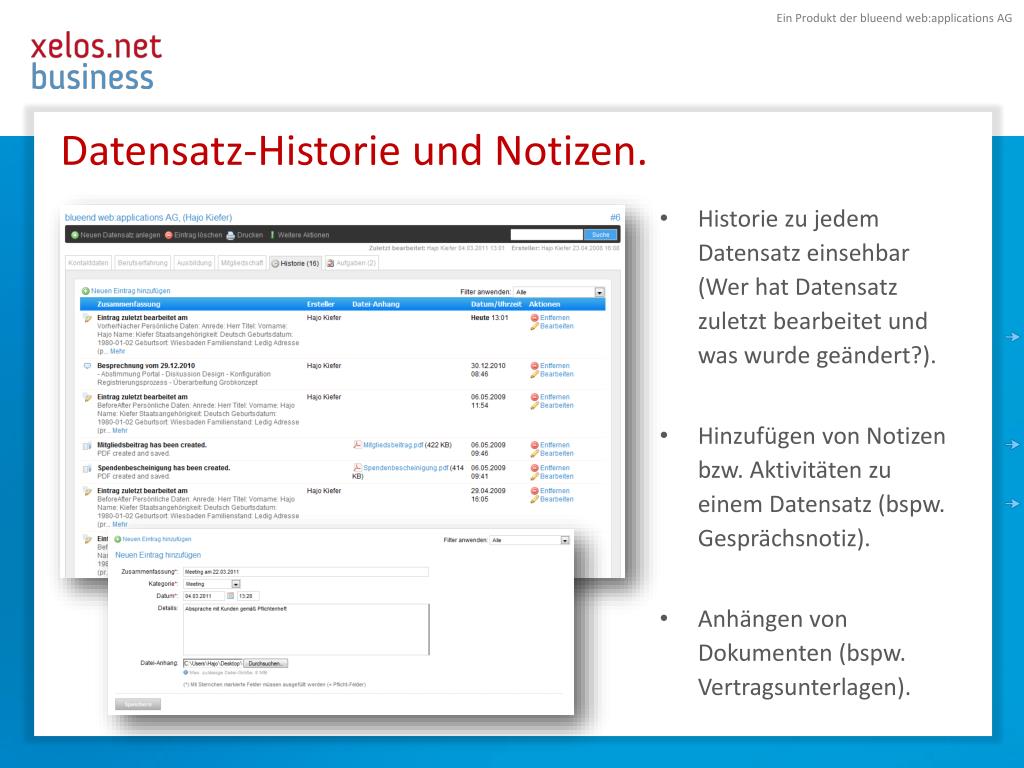Click speech bubble icon of Besprechung vom 29.12.2010

pyautogui.click(x=88, y=366)
